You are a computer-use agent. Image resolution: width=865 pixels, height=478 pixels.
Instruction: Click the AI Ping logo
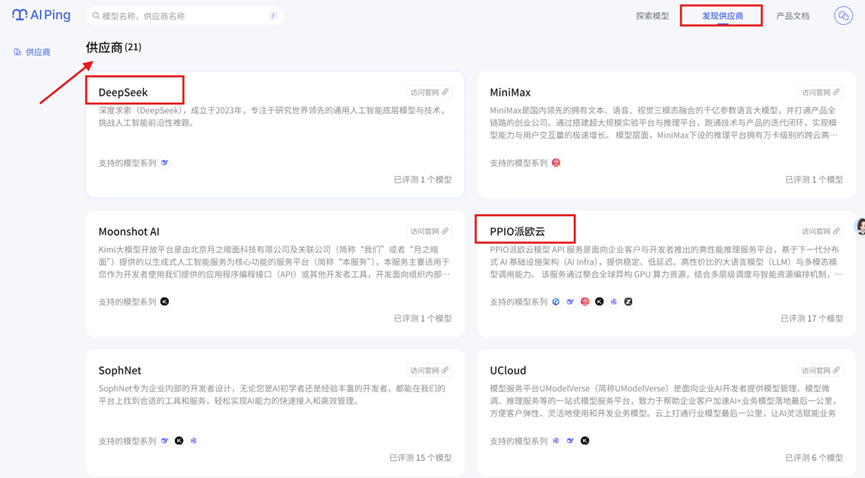point(41,15)
